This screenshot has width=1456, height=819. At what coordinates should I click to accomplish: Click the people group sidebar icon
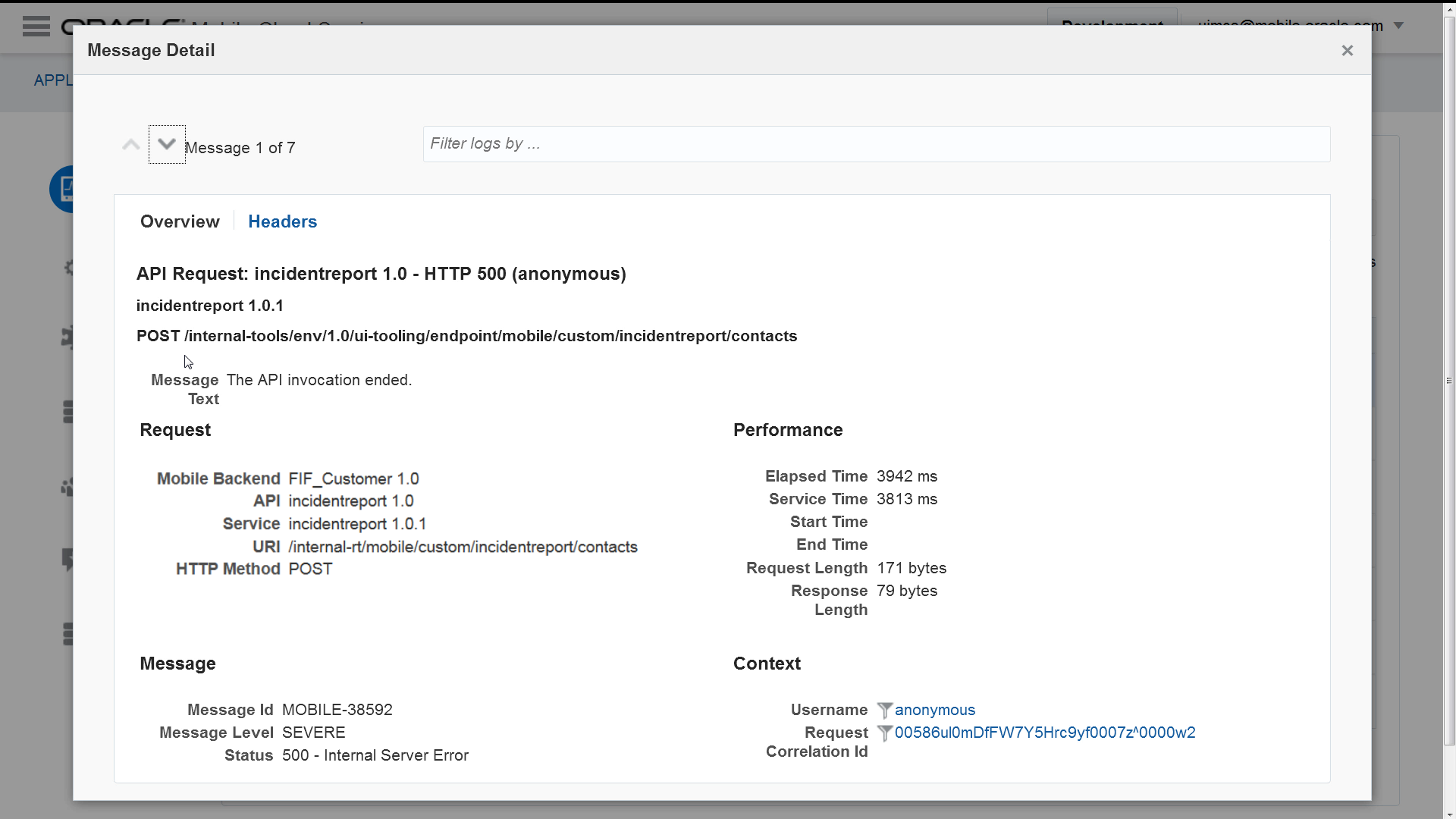pos(67,487)
